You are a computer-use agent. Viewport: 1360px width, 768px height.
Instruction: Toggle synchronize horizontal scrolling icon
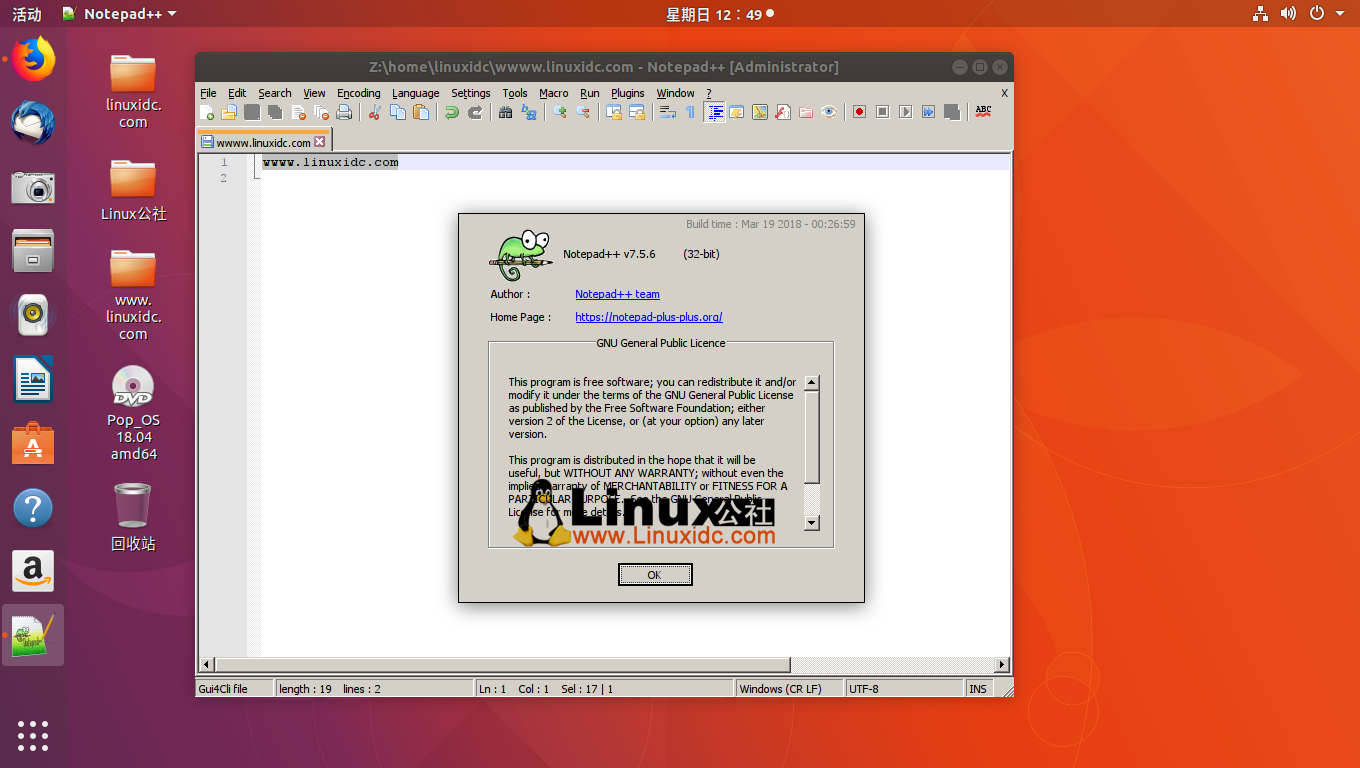(637, 112)
